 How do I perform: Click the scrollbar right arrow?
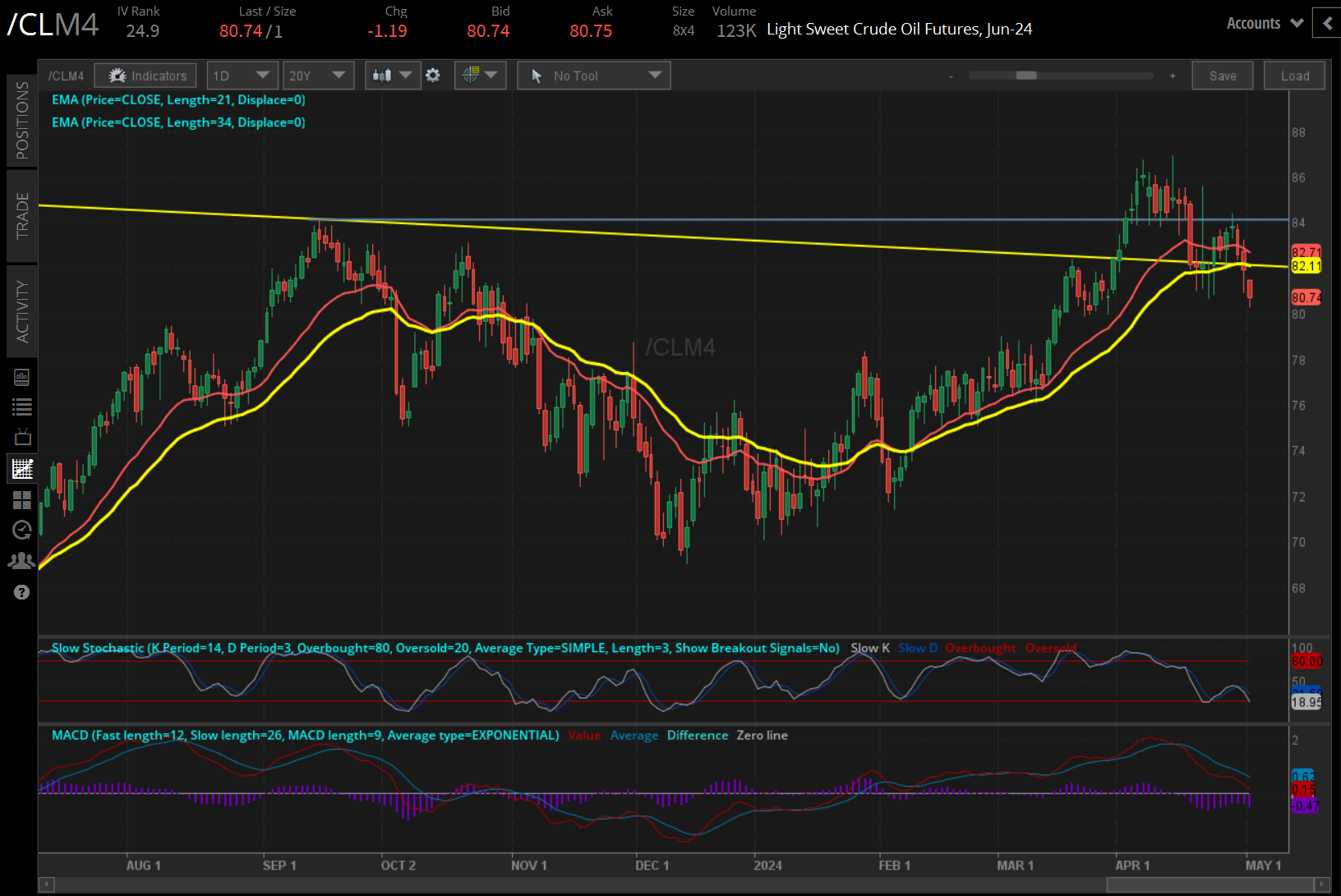coord(1322,885)
